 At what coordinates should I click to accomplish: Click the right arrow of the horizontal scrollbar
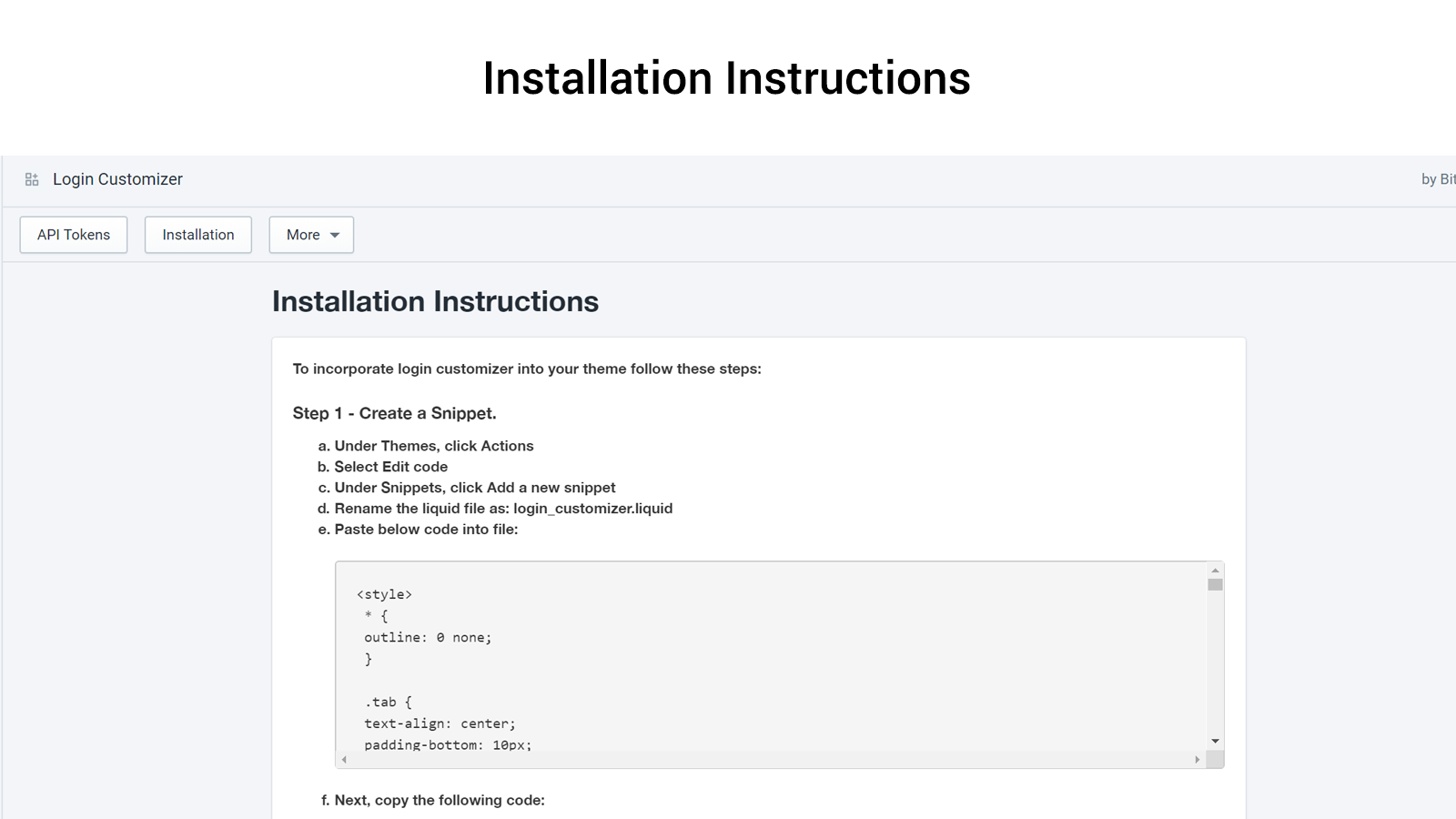coord(1199,758)
